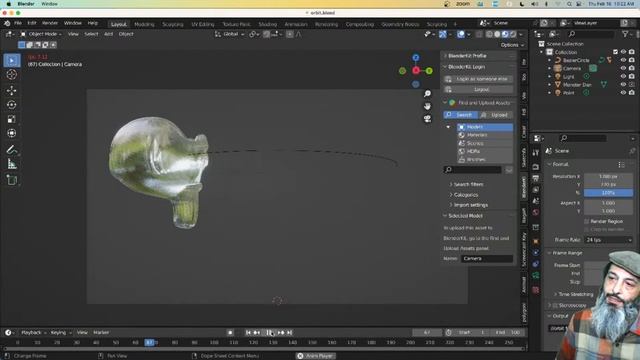Open the Playback dropdown in timeline
Screen dimensions: 640x360
coord(33,333)
